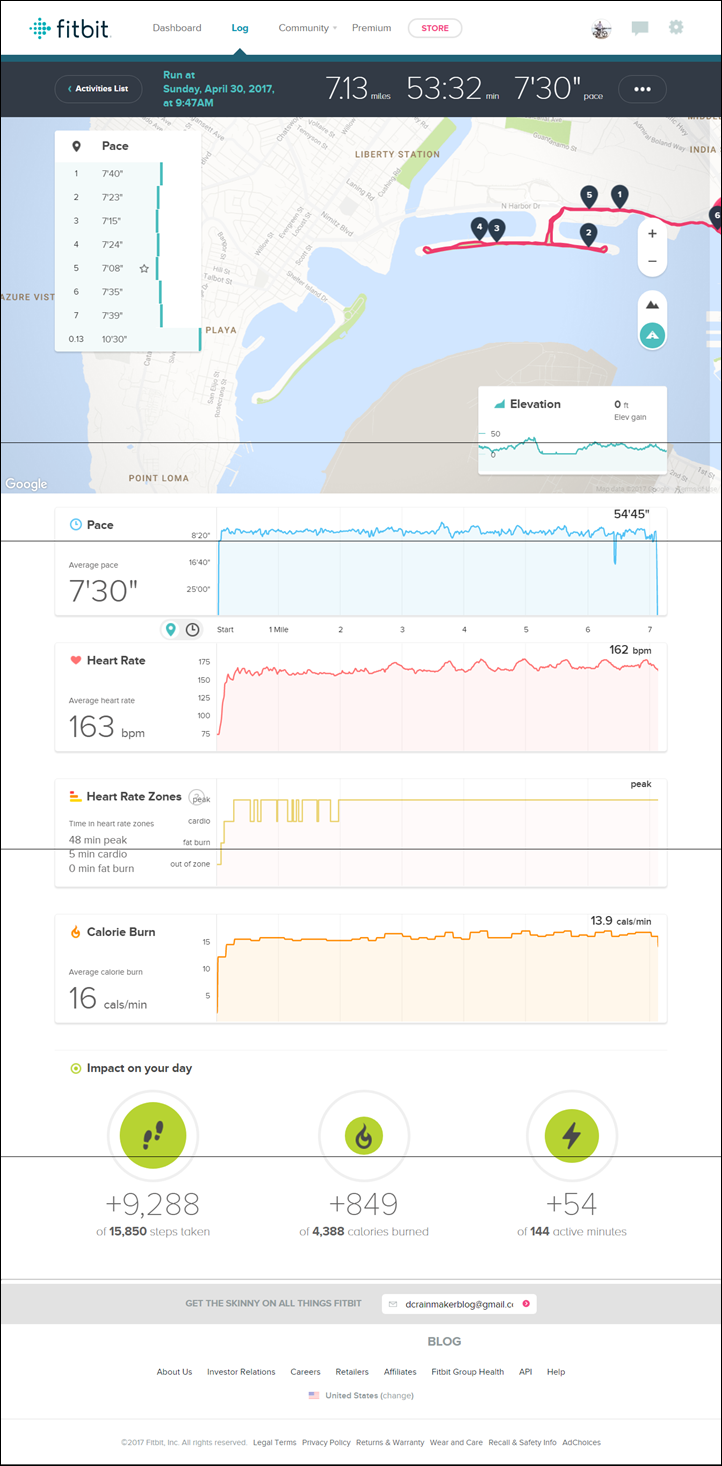
Task: Switch pace chart to time view with clock toggle
Action: (x=190, y=629)
